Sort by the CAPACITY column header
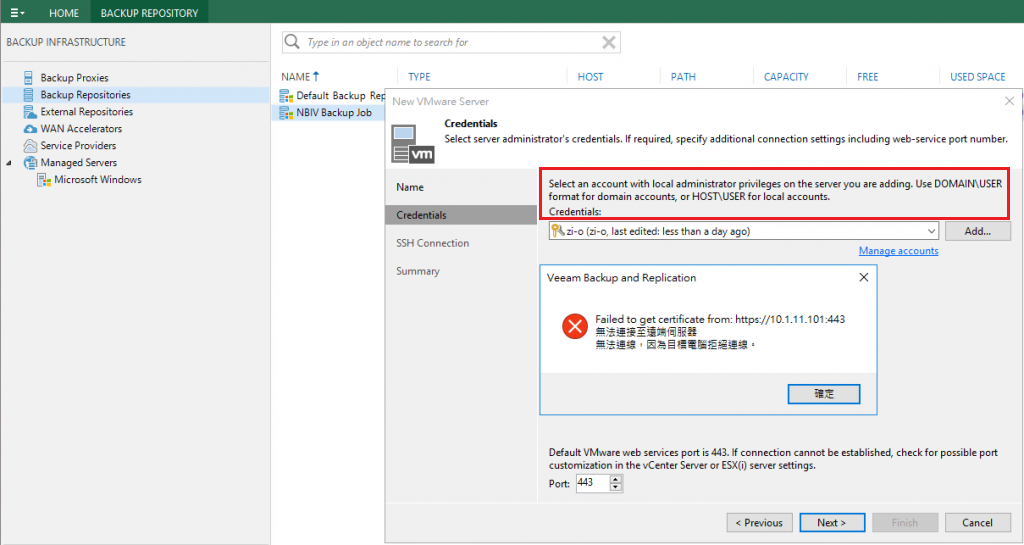 tap(786, 76)
